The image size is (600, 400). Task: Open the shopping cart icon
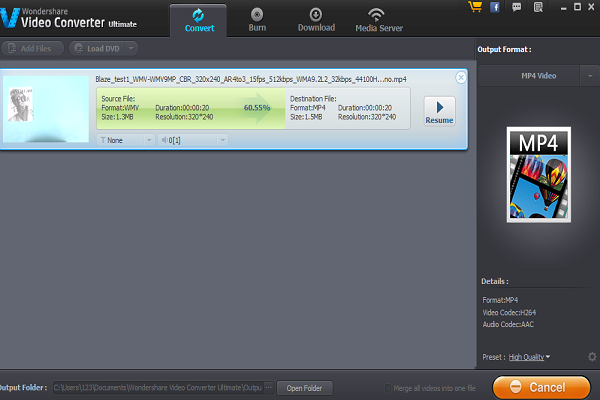475,7
